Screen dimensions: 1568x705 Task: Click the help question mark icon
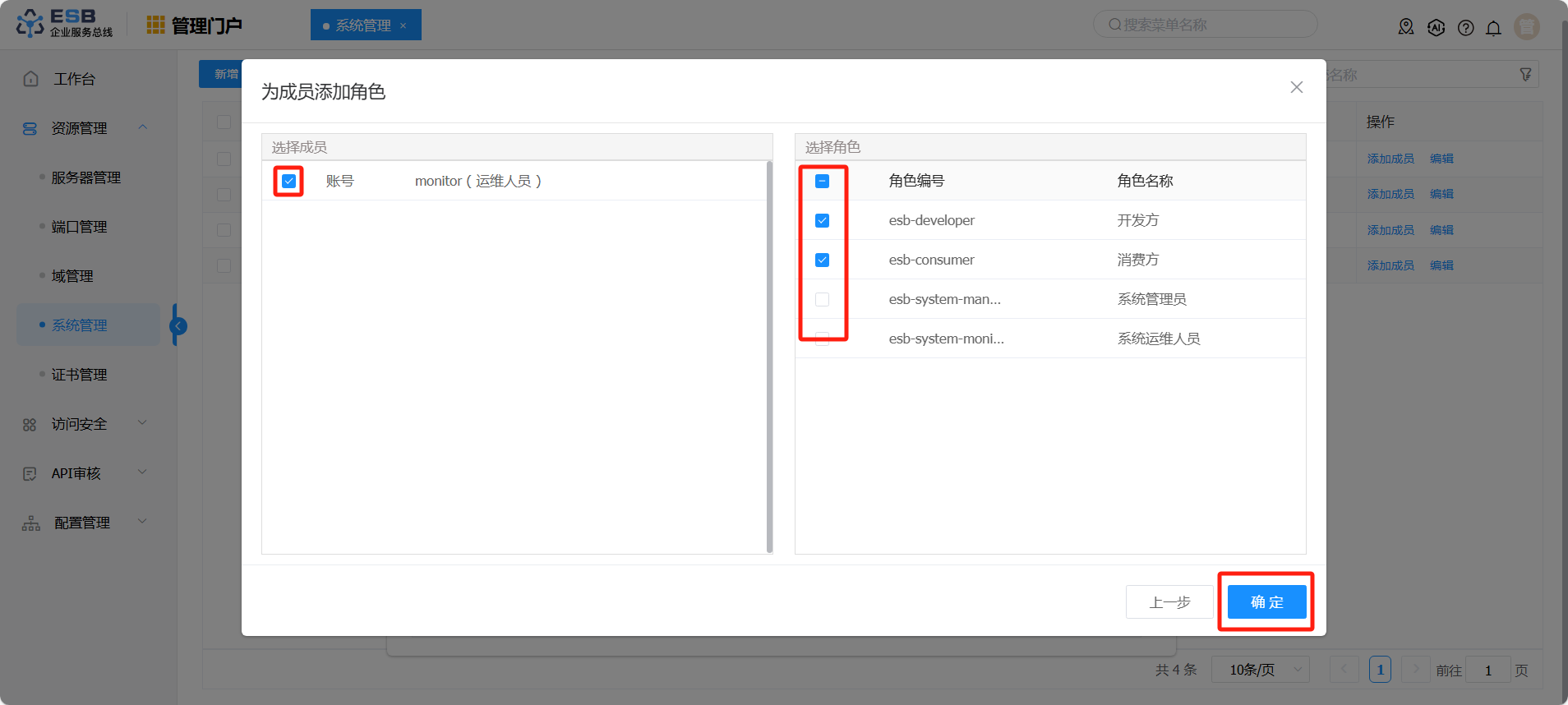(x=1465, y=28)
